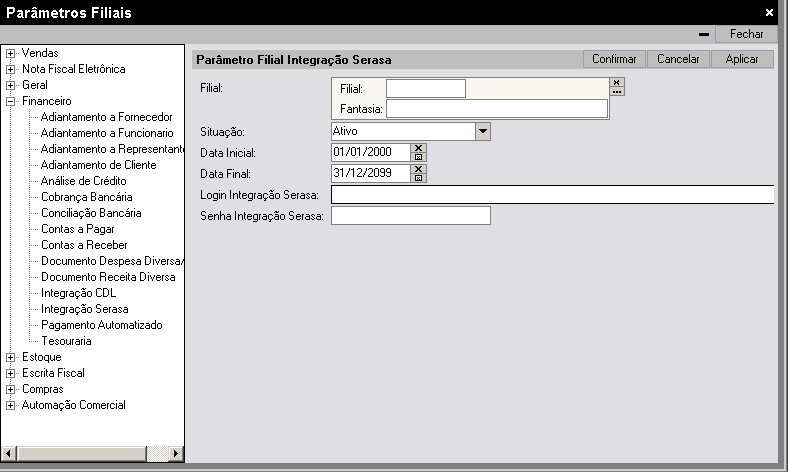Select Integração Serasa in tree
The width and height of the screenshot is (788, 472).
[x=84, y=310]
